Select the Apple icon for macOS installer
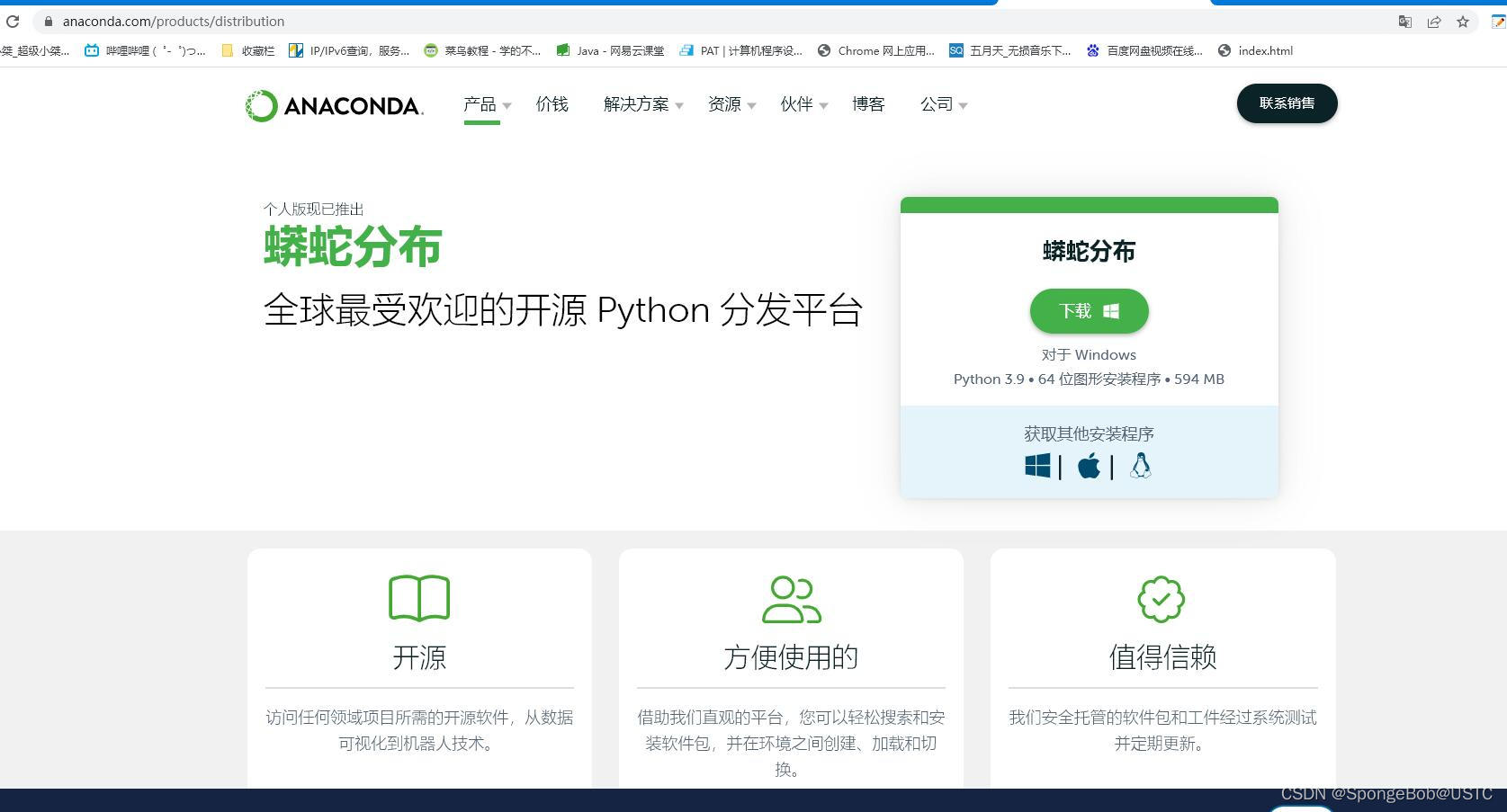This screenshot has width=1507, height=812. (1089, 466)
